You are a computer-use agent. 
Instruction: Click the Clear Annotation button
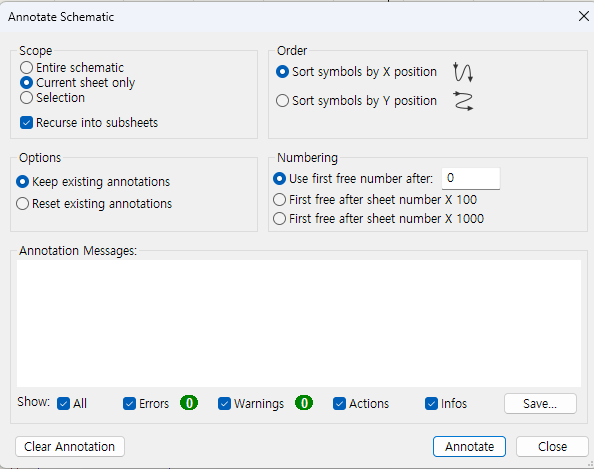(x=70, y=447)
